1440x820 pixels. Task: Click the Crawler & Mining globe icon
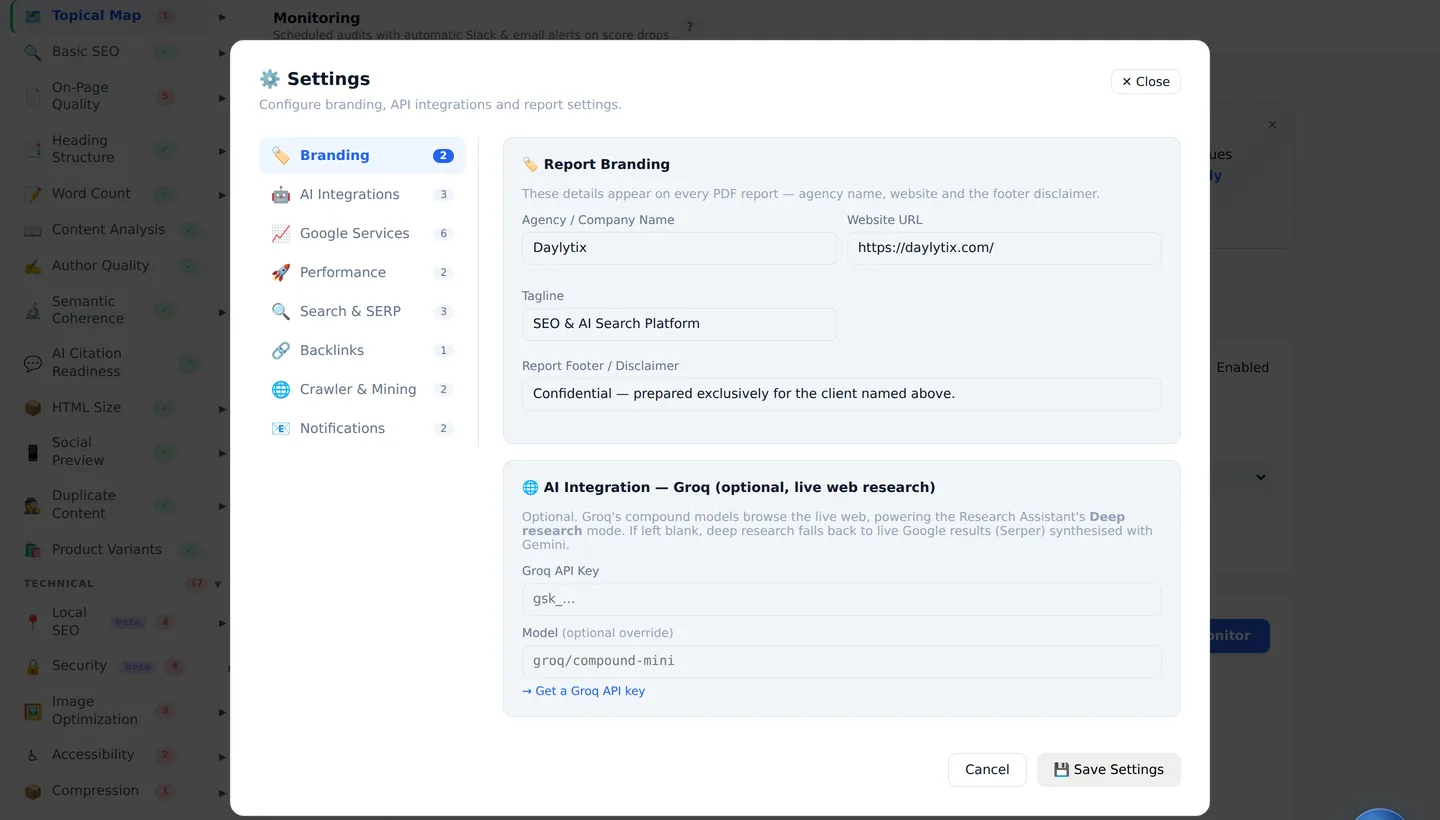pyautogui.click(x=281, y=389)
